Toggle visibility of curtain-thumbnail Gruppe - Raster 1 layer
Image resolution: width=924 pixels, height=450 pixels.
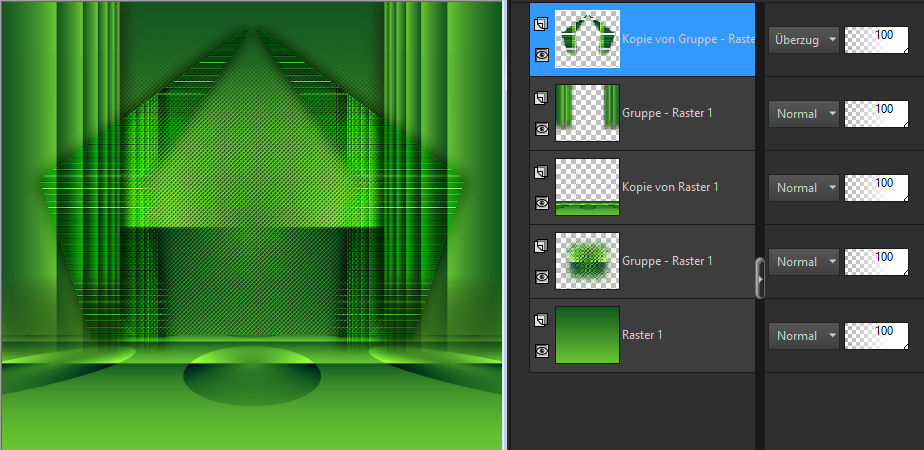[542, 129]
